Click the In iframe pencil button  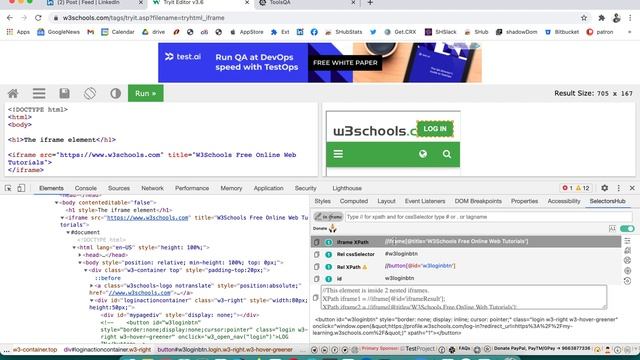(x=328, y=217)
